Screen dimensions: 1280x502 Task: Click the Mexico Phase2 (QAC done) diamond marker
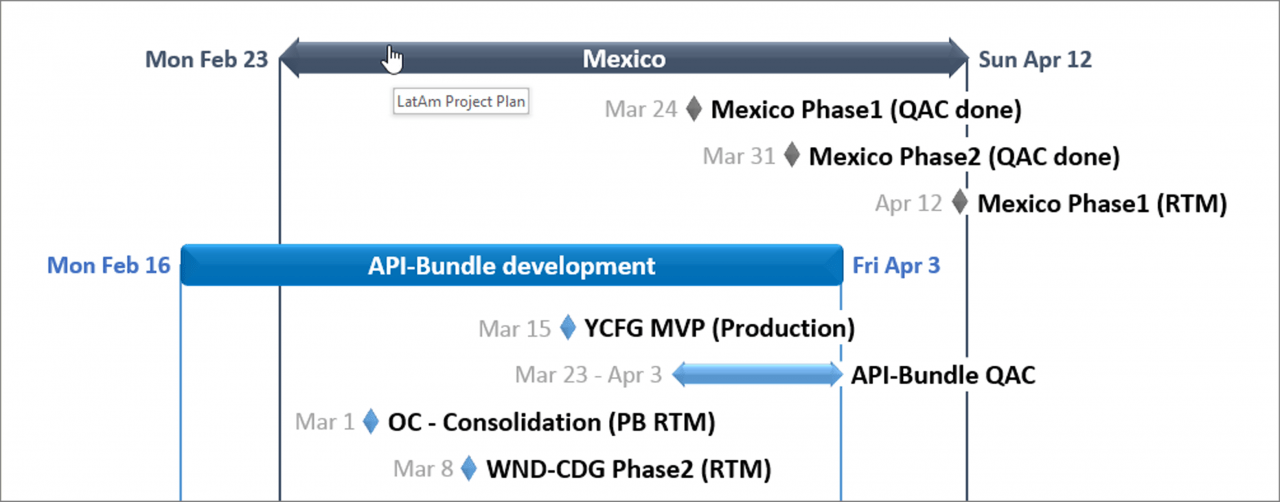click(x=792, y=155)
